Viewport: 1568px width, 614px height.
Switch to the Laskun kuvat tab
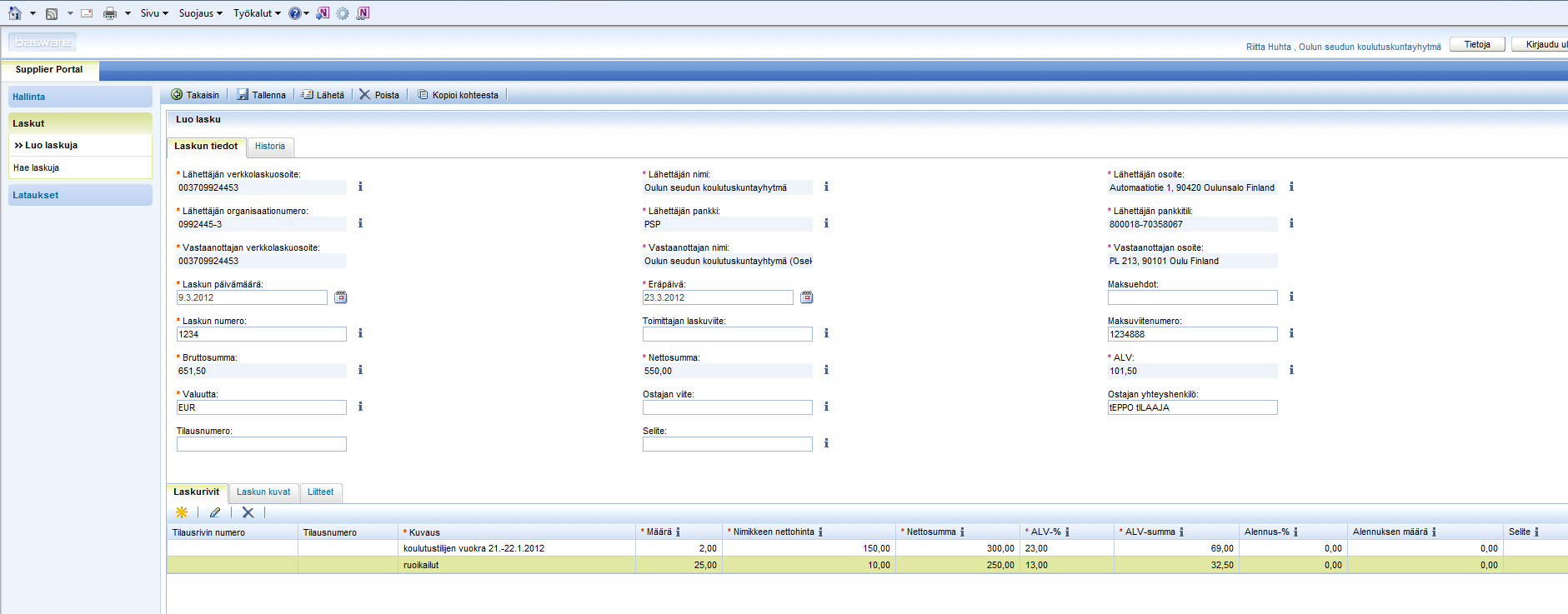click(x=263, y=492)
